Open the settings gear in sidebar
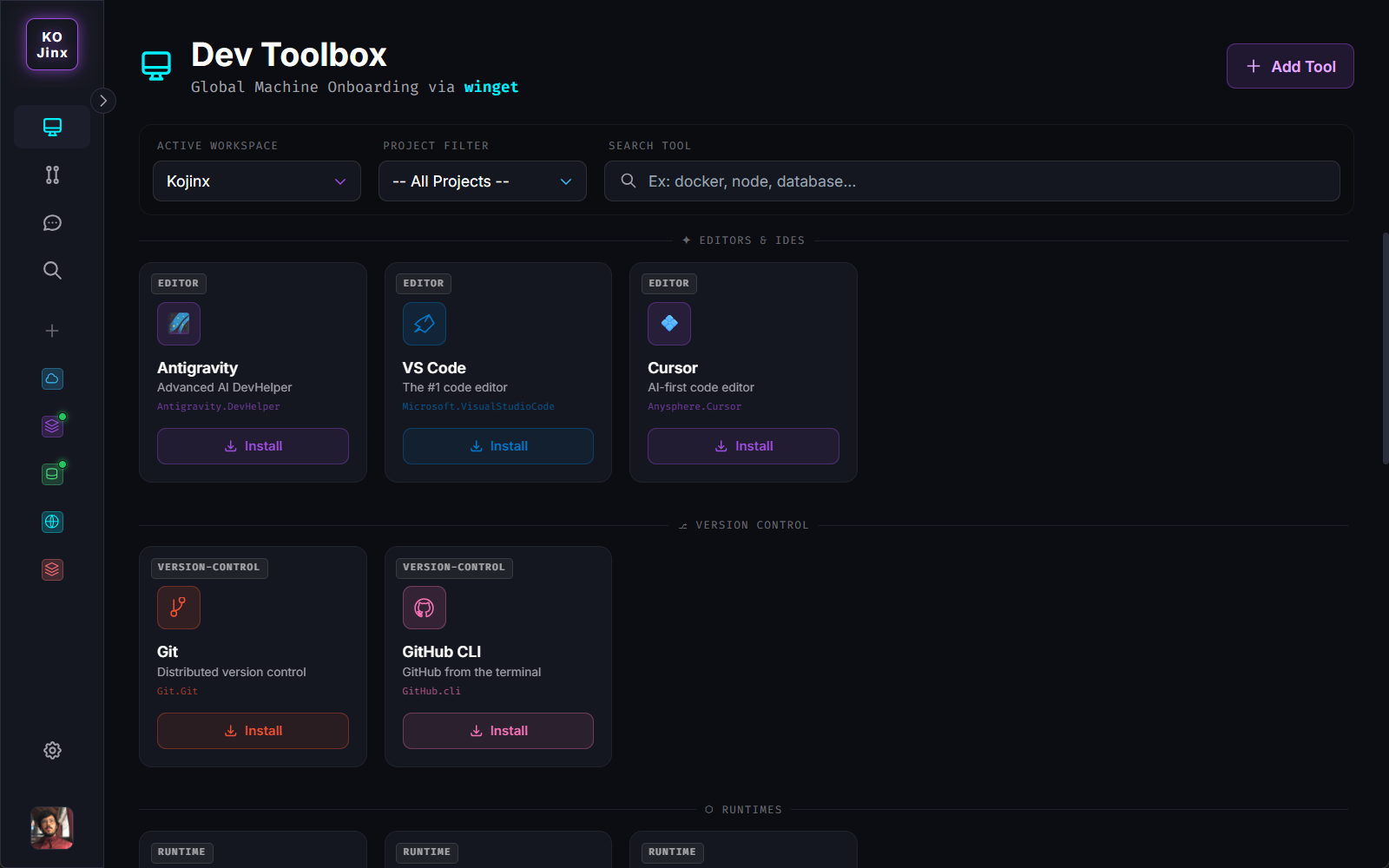The width and height of the screenshot is (1389, 868). point(52,750)
